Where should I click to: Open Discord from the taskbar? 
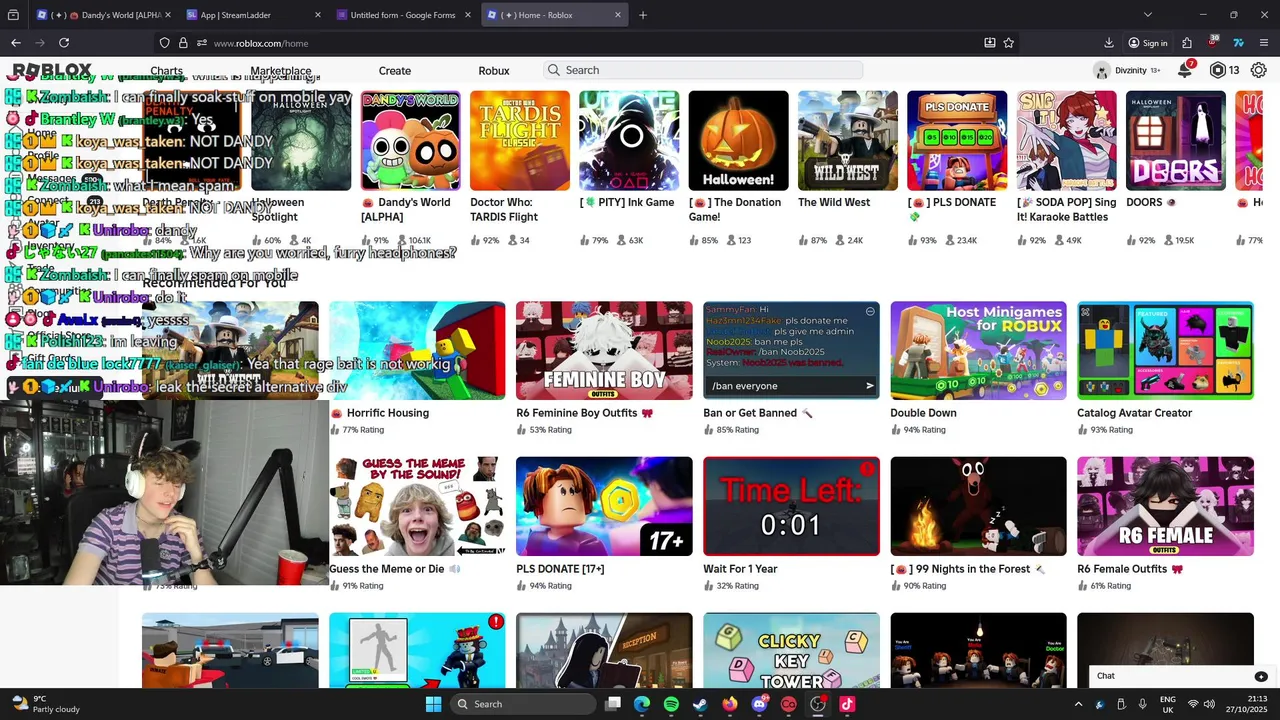coord(759,704)
